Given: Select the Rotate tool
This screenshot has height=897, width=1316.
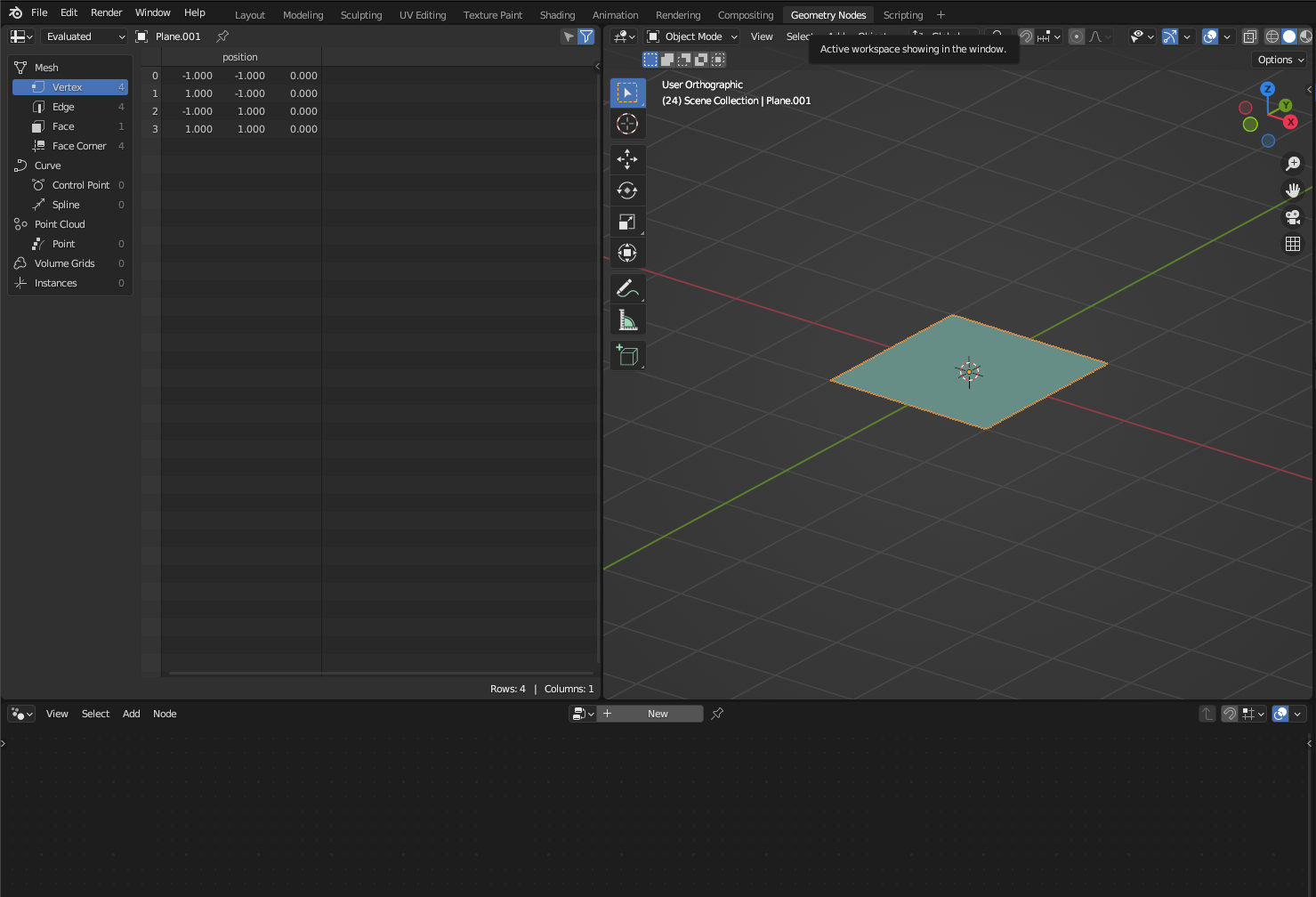Looking at the screenshot, I should (x=627, y=190).
